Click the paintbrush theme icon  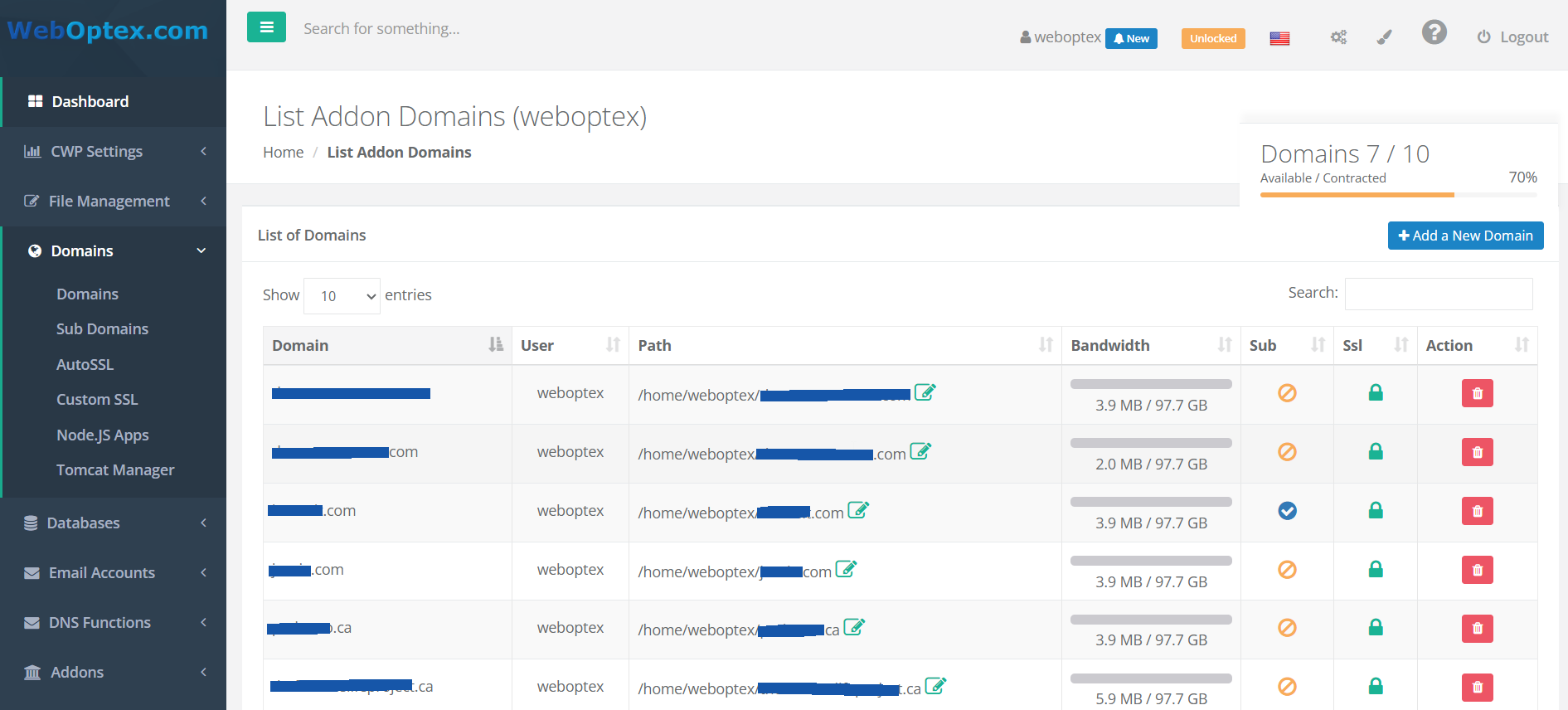pos(1384,37)
